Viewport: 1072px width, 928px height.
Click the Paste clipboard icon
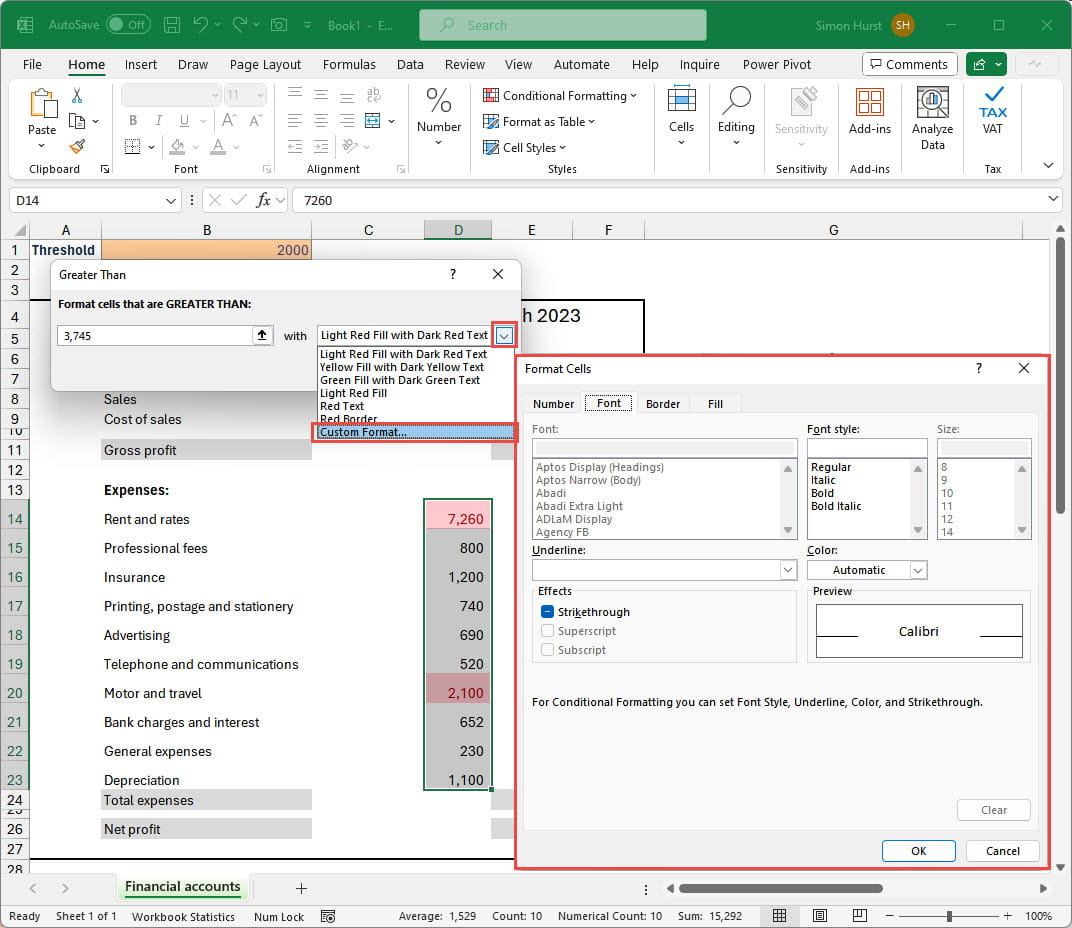pos(42,104)
